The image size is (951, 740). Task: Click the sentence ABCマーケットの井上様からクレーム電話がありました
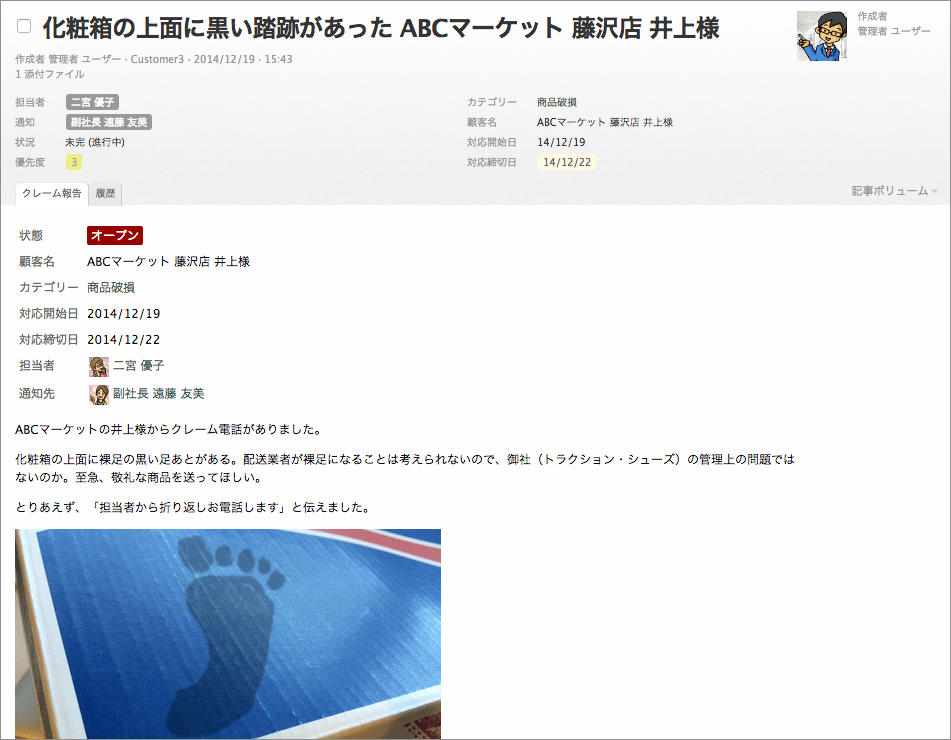click(x=169, y=429)
